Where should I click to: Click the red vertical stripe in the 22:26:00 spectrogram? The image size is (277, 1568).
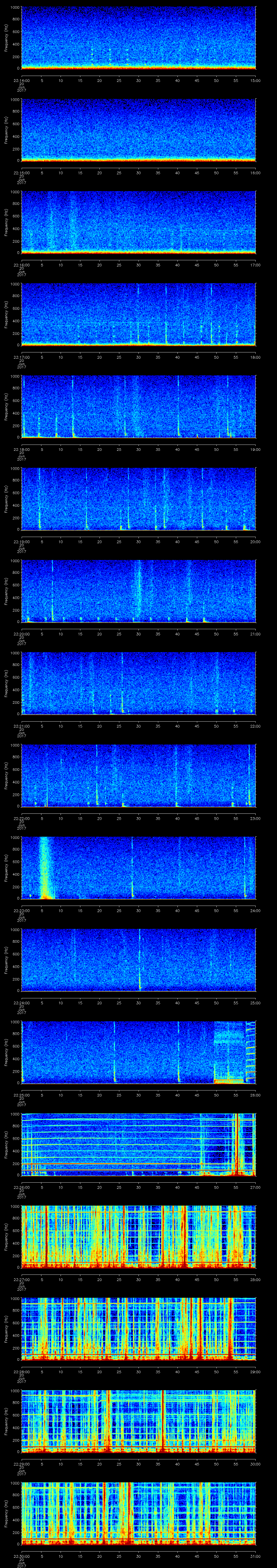click(236, 1143)
